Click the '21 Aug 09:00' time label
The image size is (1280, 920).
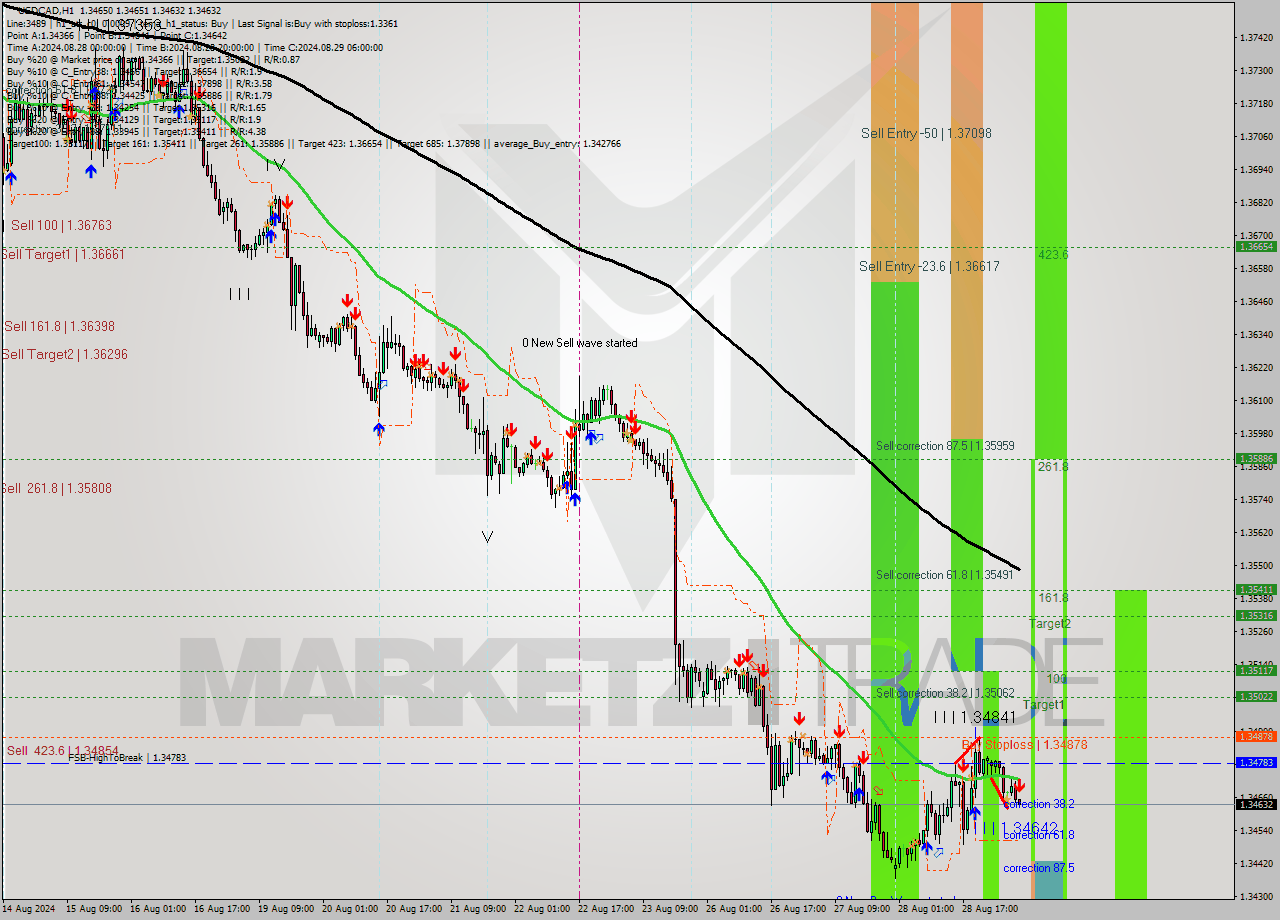pos(479,909)
